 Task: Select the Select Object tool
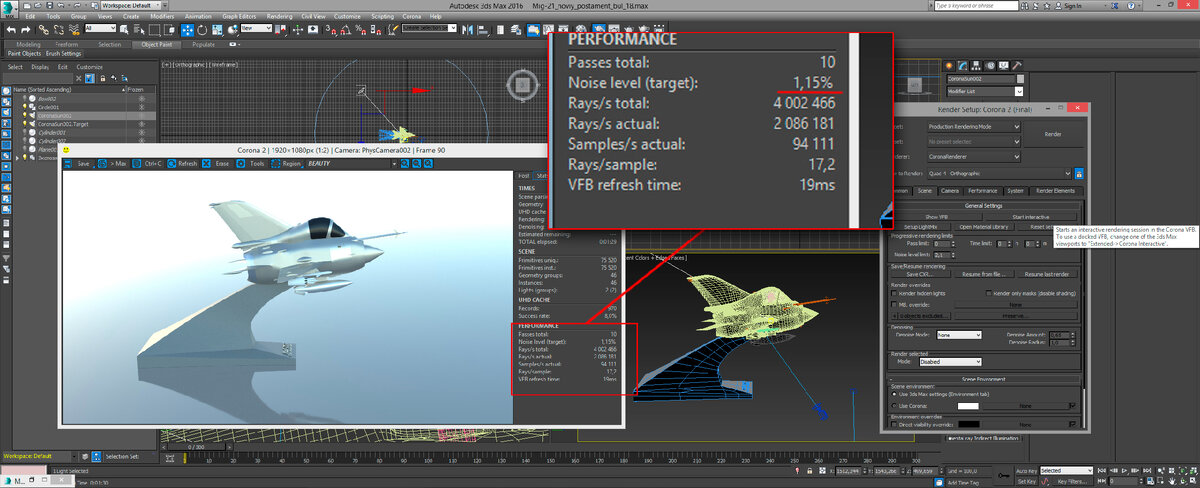[x=124, y=30]
